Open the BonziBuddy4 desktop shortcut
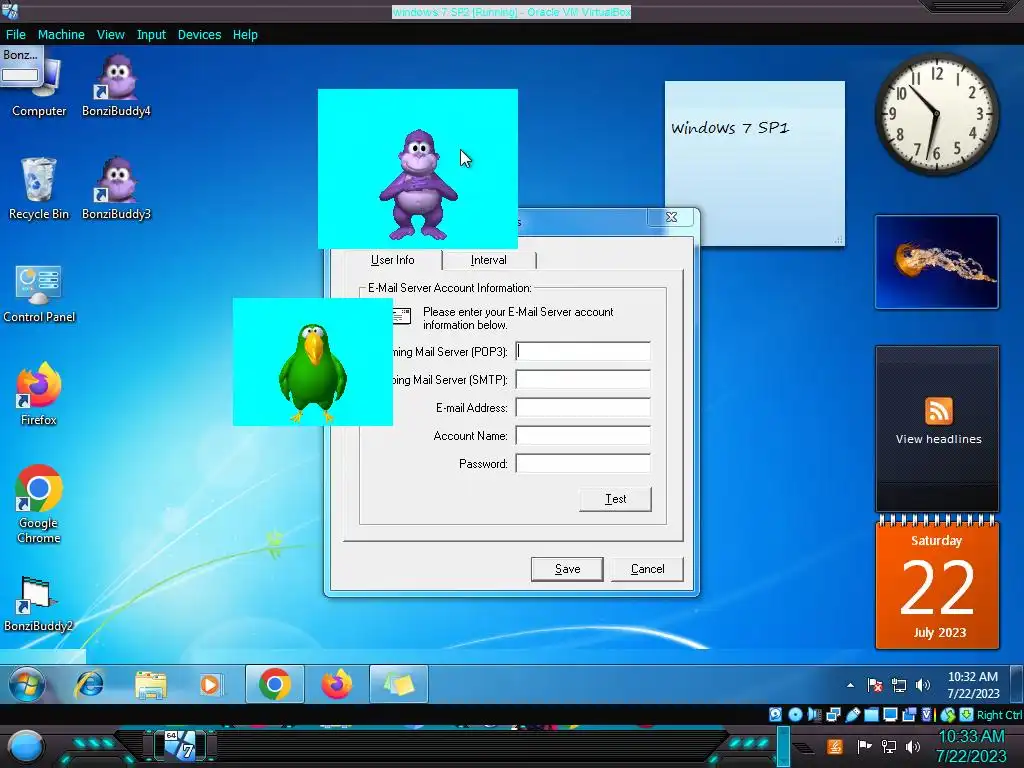 tap(116, 85)
